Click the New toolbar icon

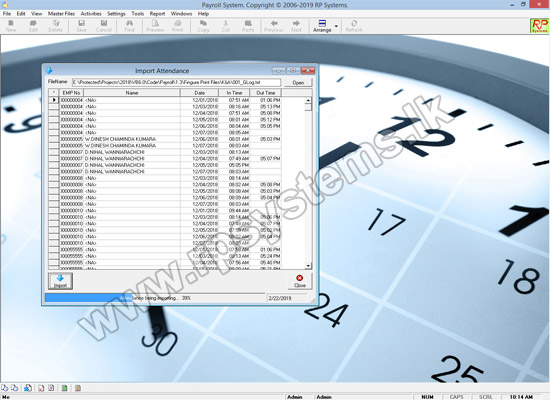[x=11, y=26]
